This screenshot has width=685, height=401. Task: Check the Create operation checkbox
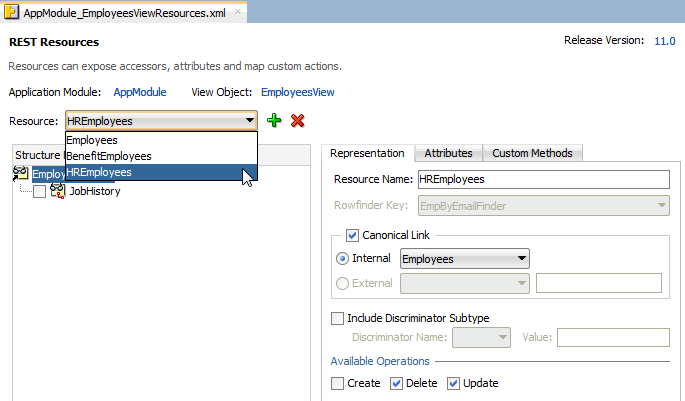tap(337, 384)
